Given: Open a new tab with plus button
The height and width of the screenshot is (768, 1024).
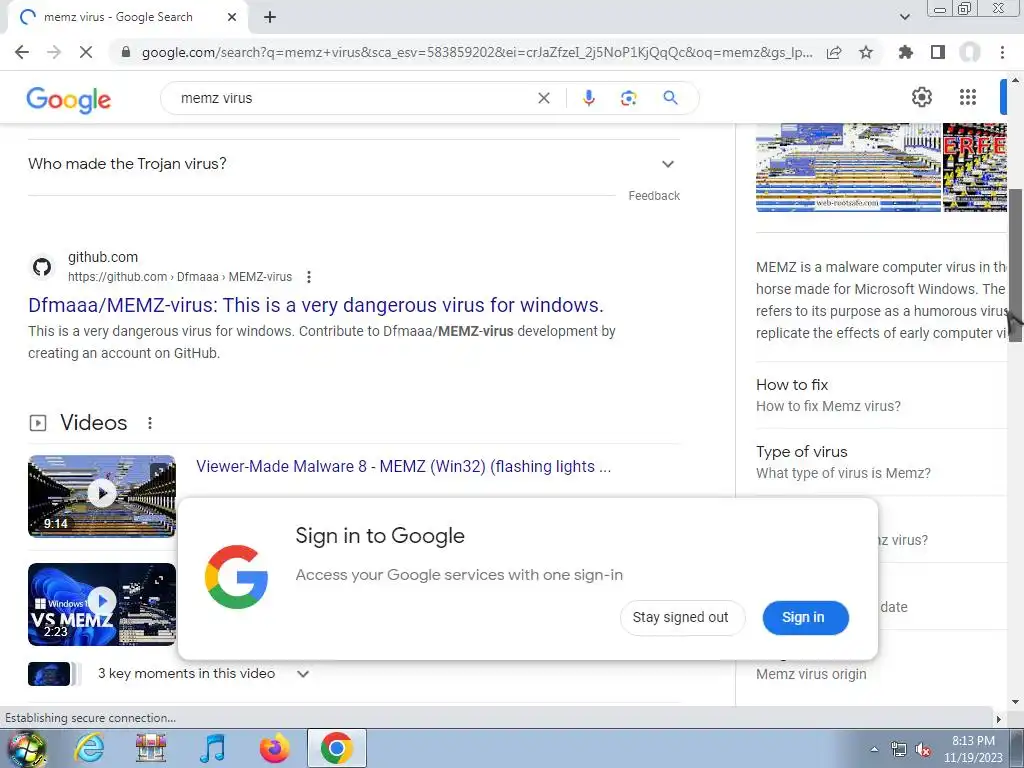Looking at the screenshot, I should pyautogui.click(x=270, y=17).
